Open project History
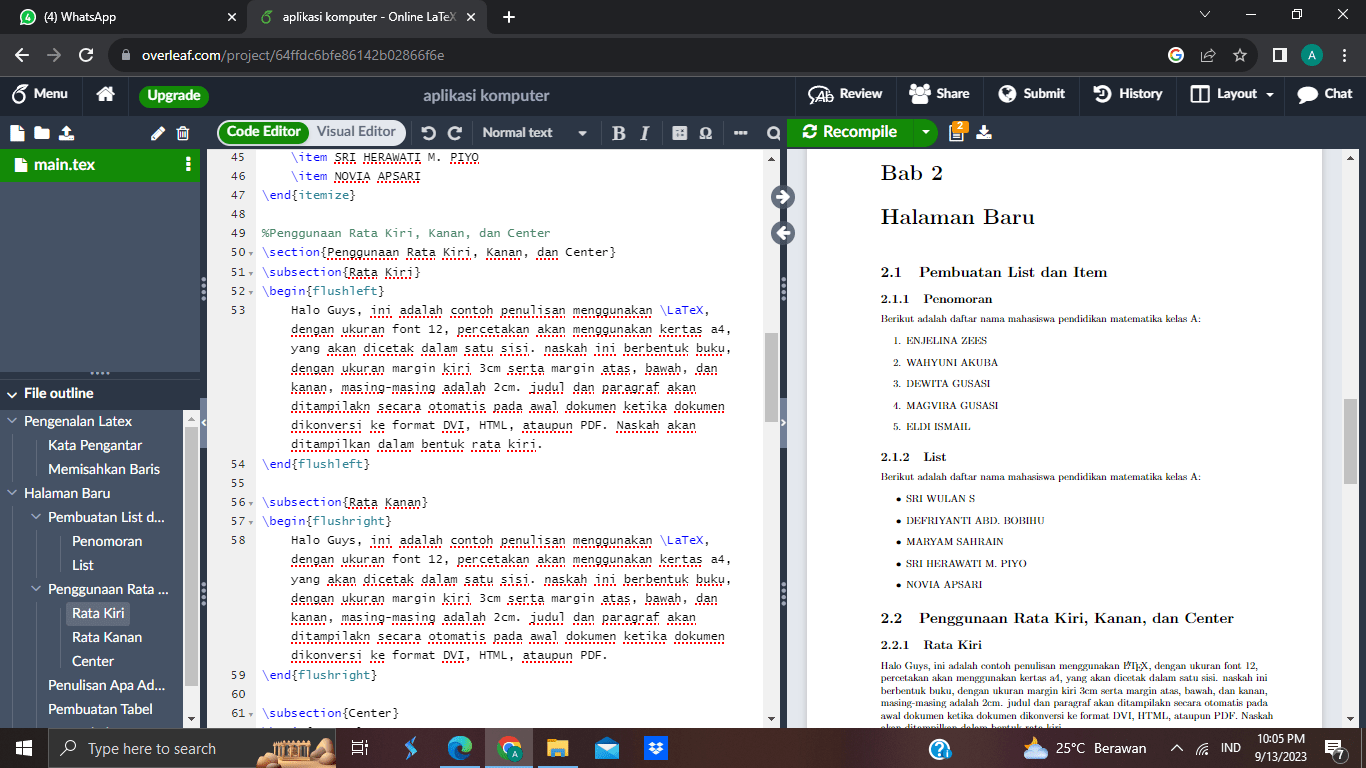This screenshot has height=768, width=1366. [x=1128, y=94]
